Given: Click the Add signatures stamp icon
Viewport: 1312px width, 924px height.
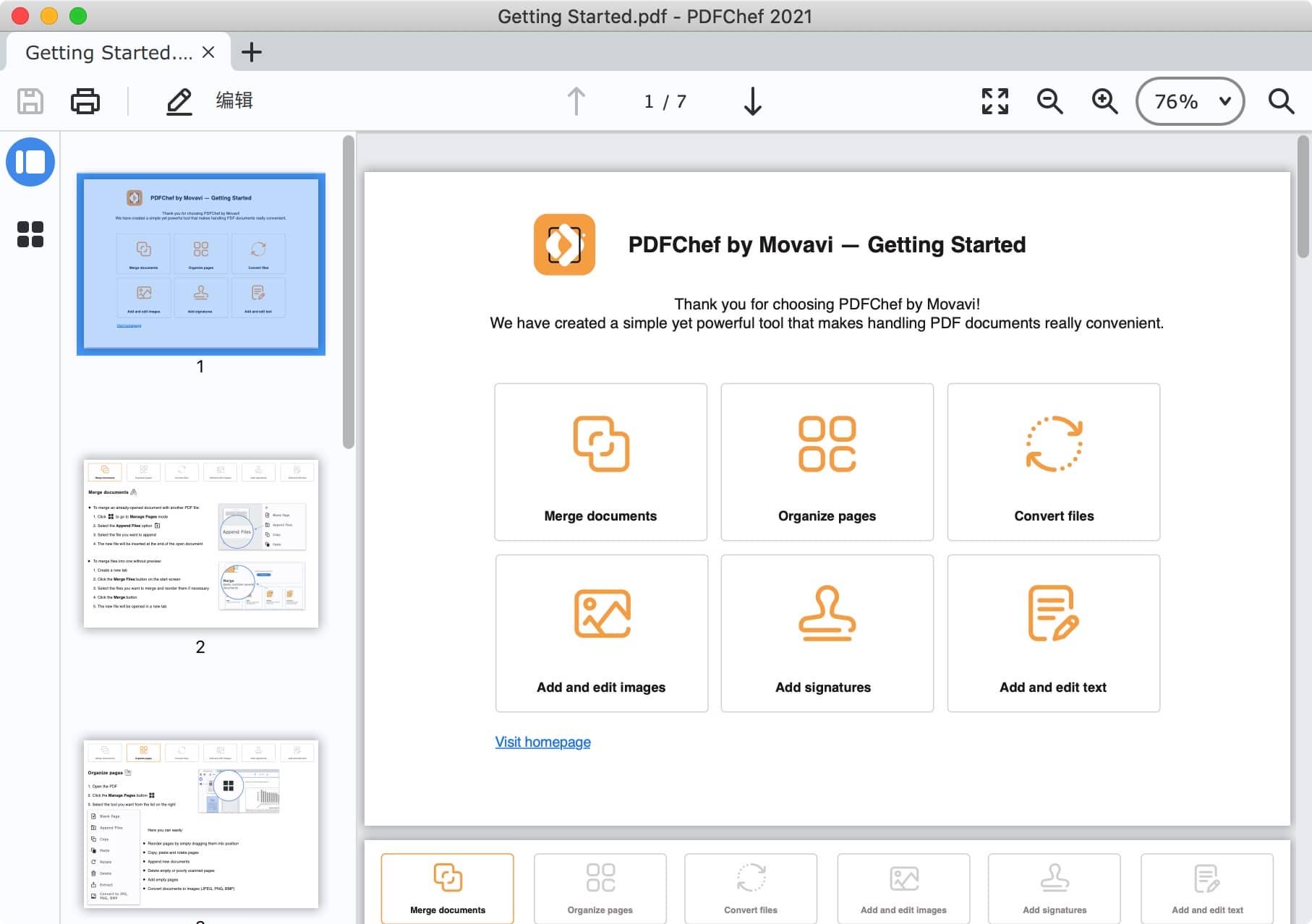Looking at the screenshot, I should (827, 613).
